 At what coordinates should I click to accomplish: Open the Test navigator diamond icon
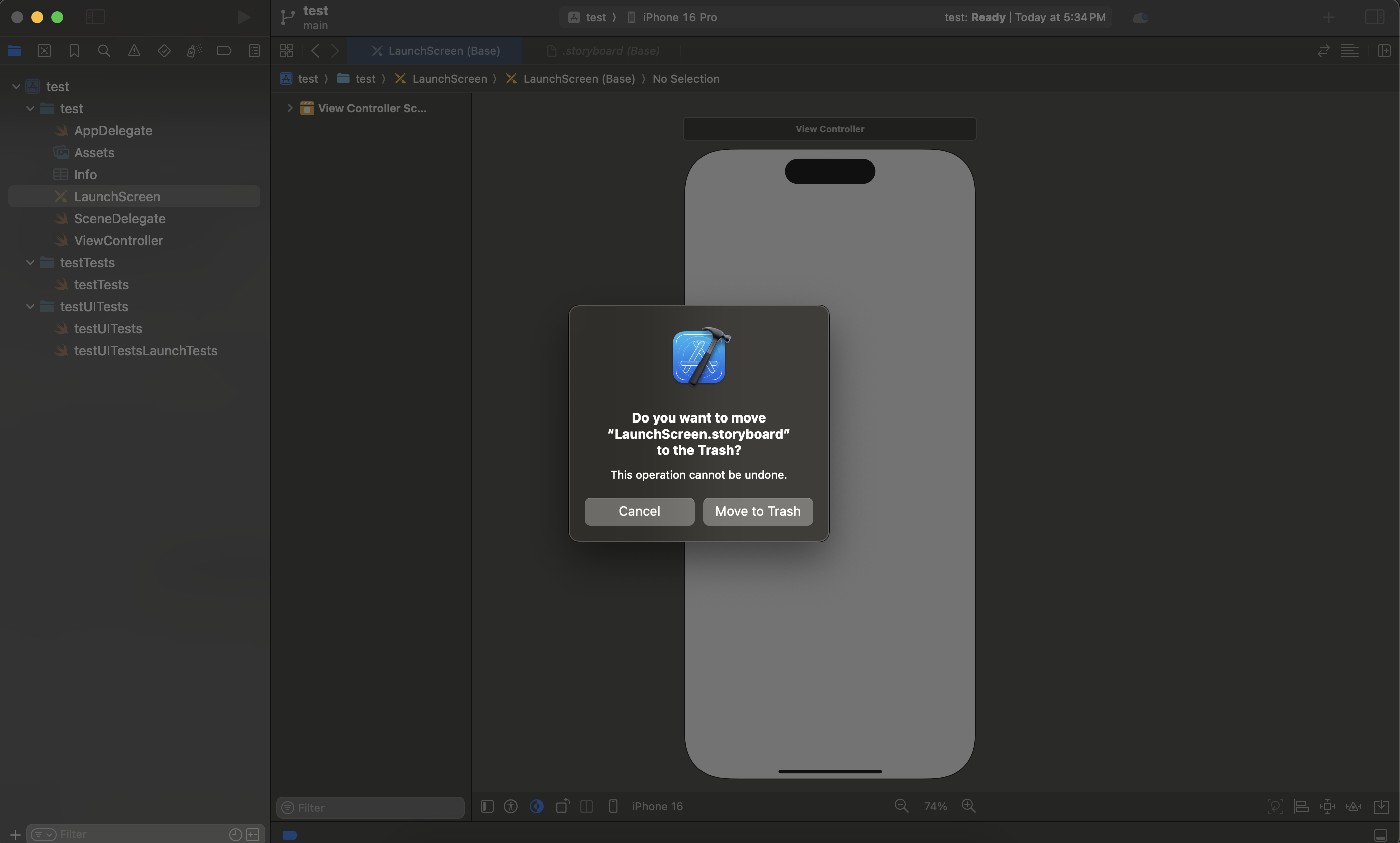[164, 51]
